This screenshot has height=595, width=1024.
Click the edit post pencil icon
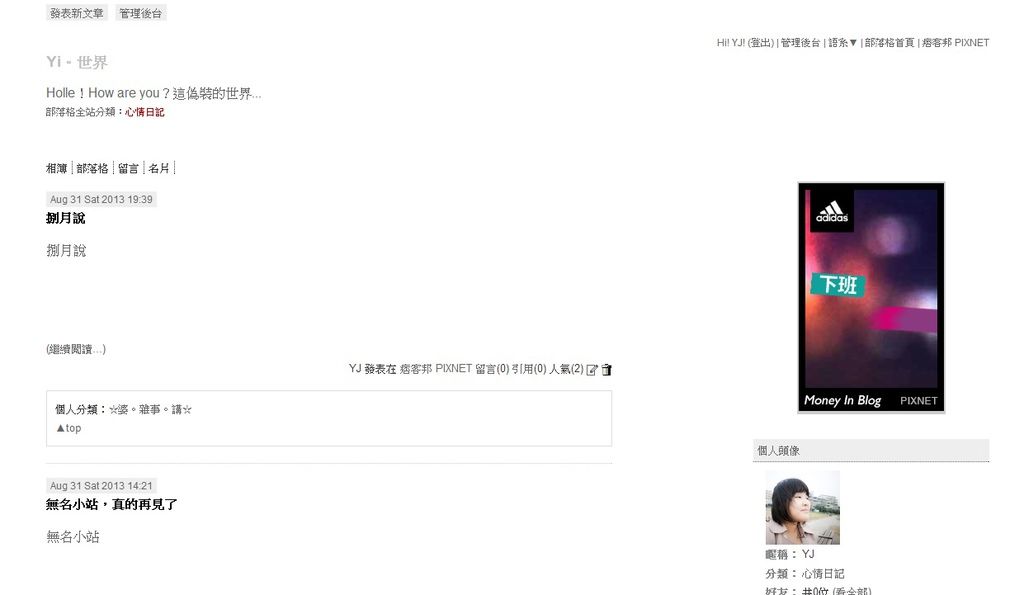pos(592,370)
